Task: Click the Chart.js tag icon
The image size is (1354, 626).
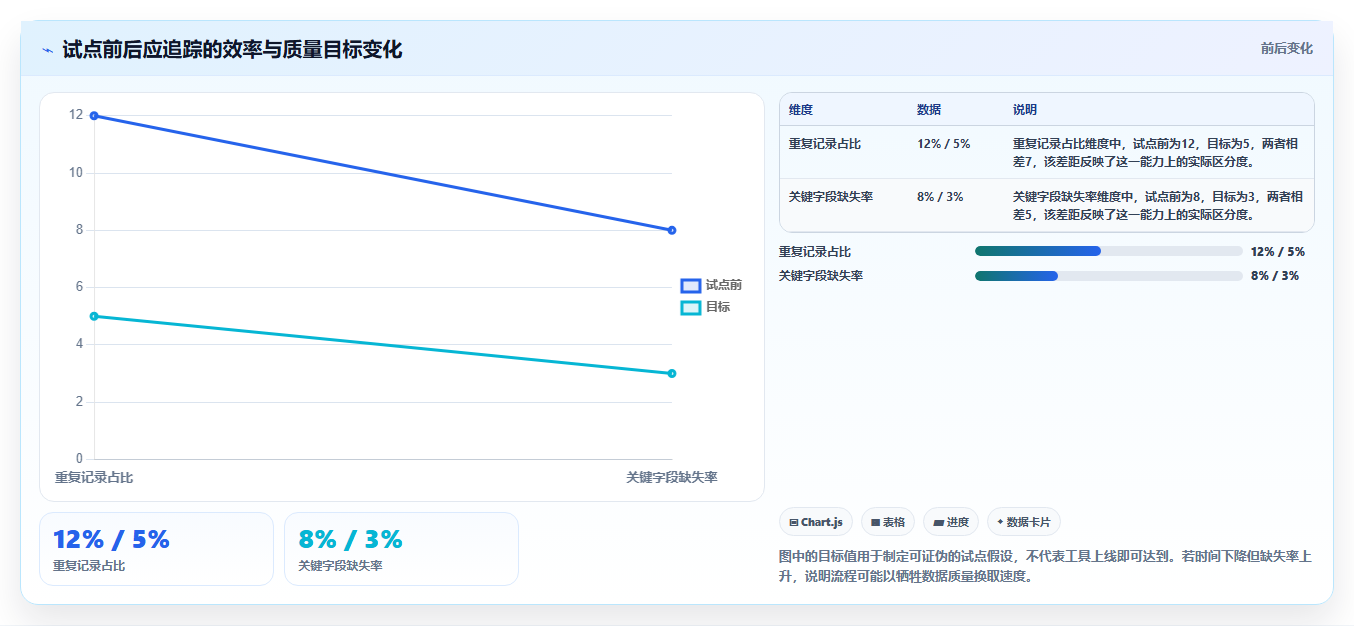Action: (x=794, y=522)
